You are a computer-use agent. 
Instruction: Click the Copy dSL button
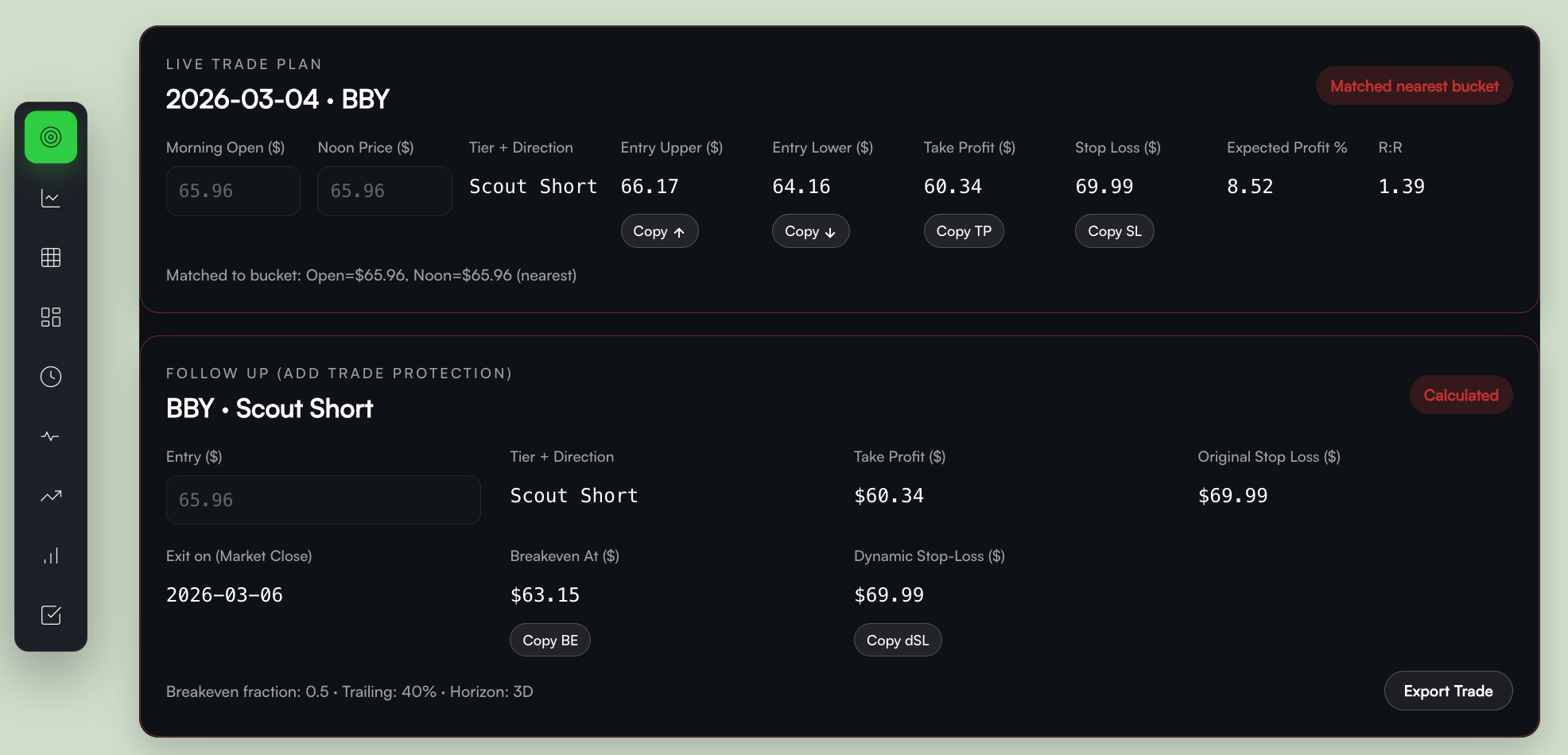[897, 641]
